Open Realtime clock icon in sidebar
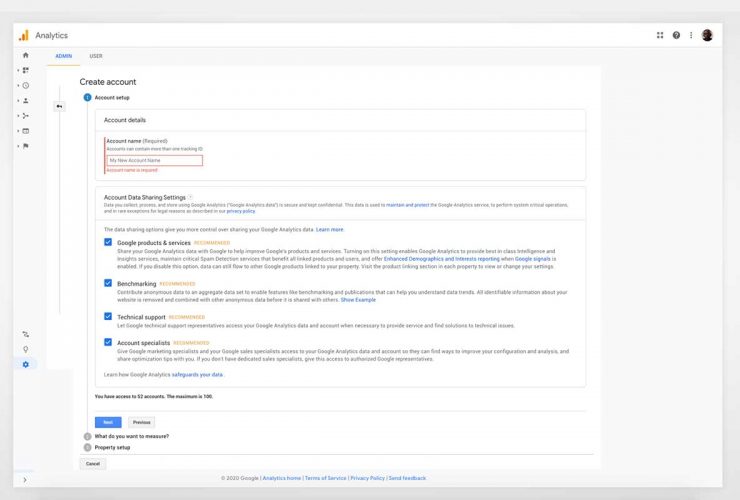The image size is (740, 500). click(25, 85)
